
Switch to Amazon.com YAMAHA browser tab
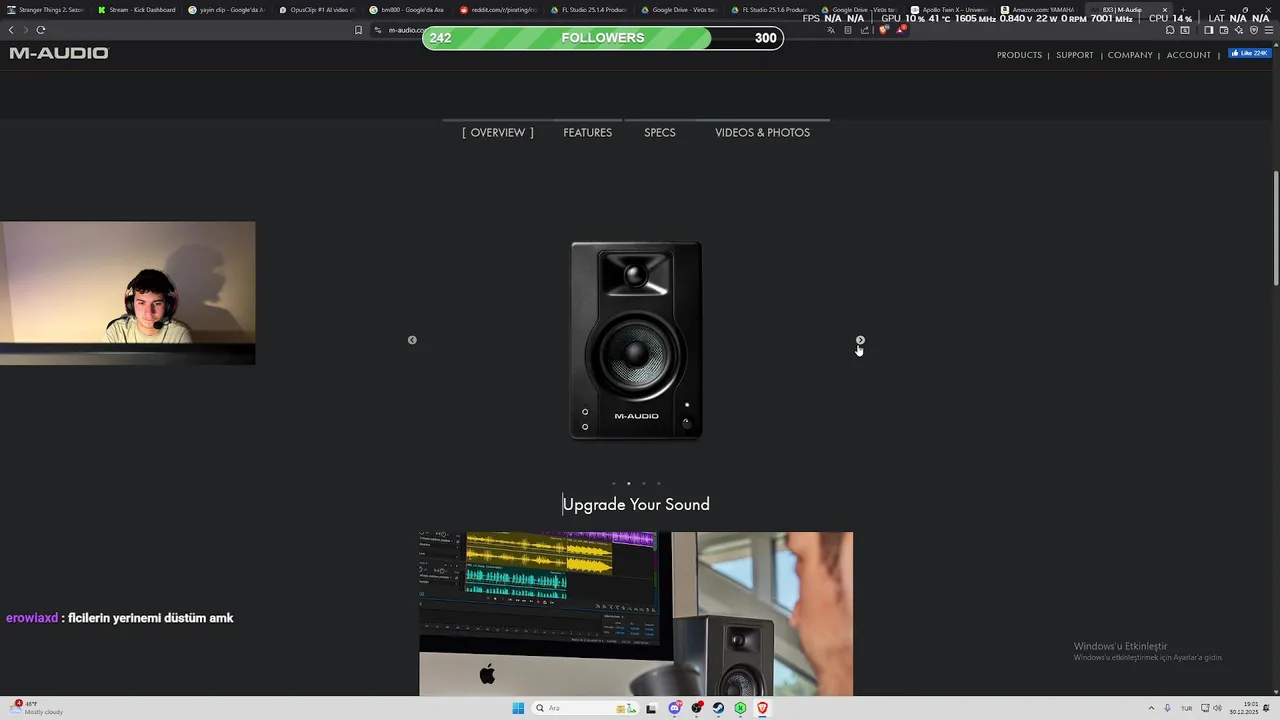(1040, 10)
